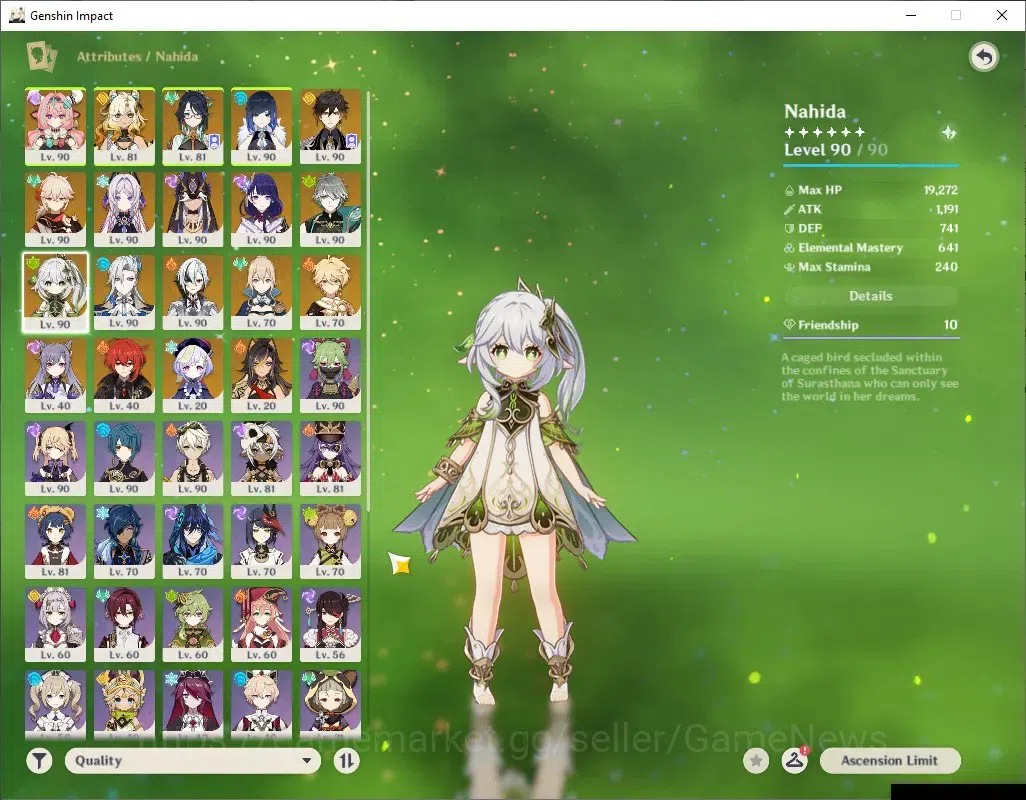The image size is (1026, 800).
Task: Select Raiden Shogun's Lv. 90 portrait
Action: (x=262, y=209)
